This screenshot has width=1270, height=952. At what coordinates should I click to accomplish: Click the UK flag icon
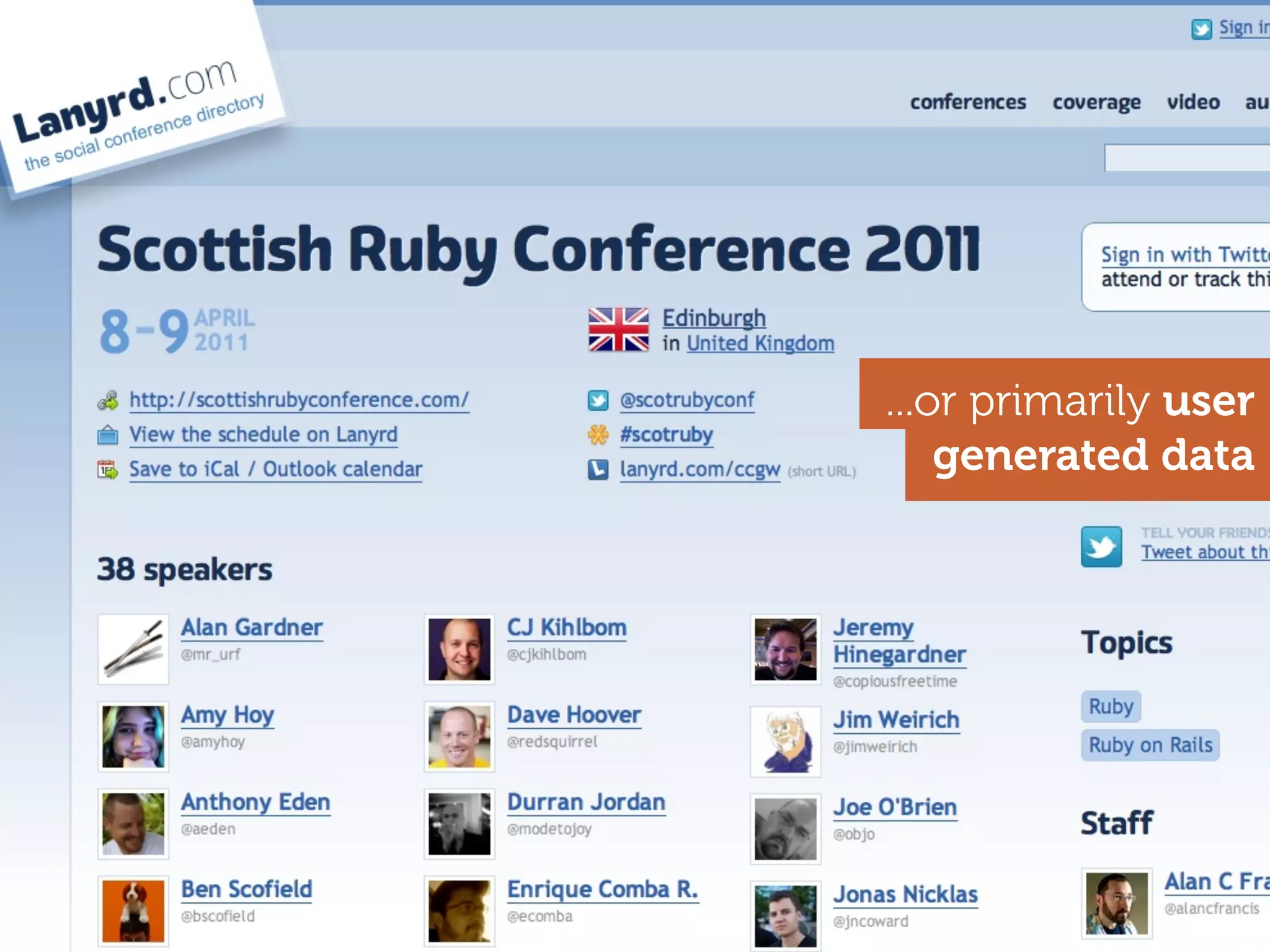pos(618,330)
